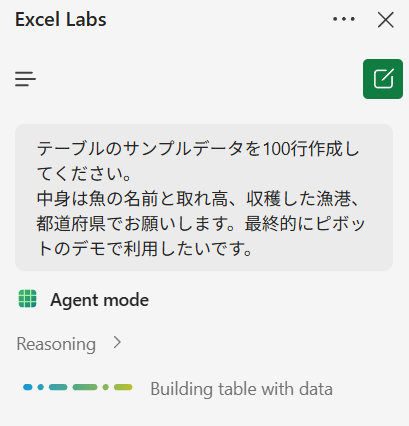Image resolution: width=409 pixels, height=426 pixels.
Task: Click the blue dash starting the loading animation
Action: 28,387
